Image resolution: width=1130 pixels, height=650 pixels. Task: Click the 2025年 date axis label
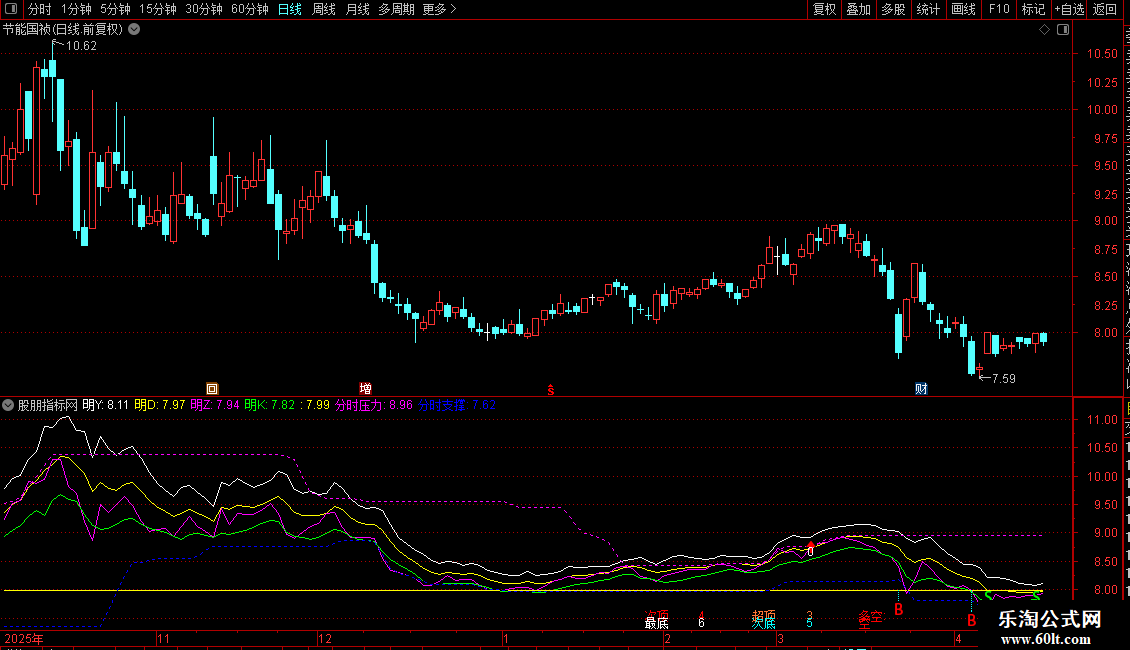[x=24, y=638]
